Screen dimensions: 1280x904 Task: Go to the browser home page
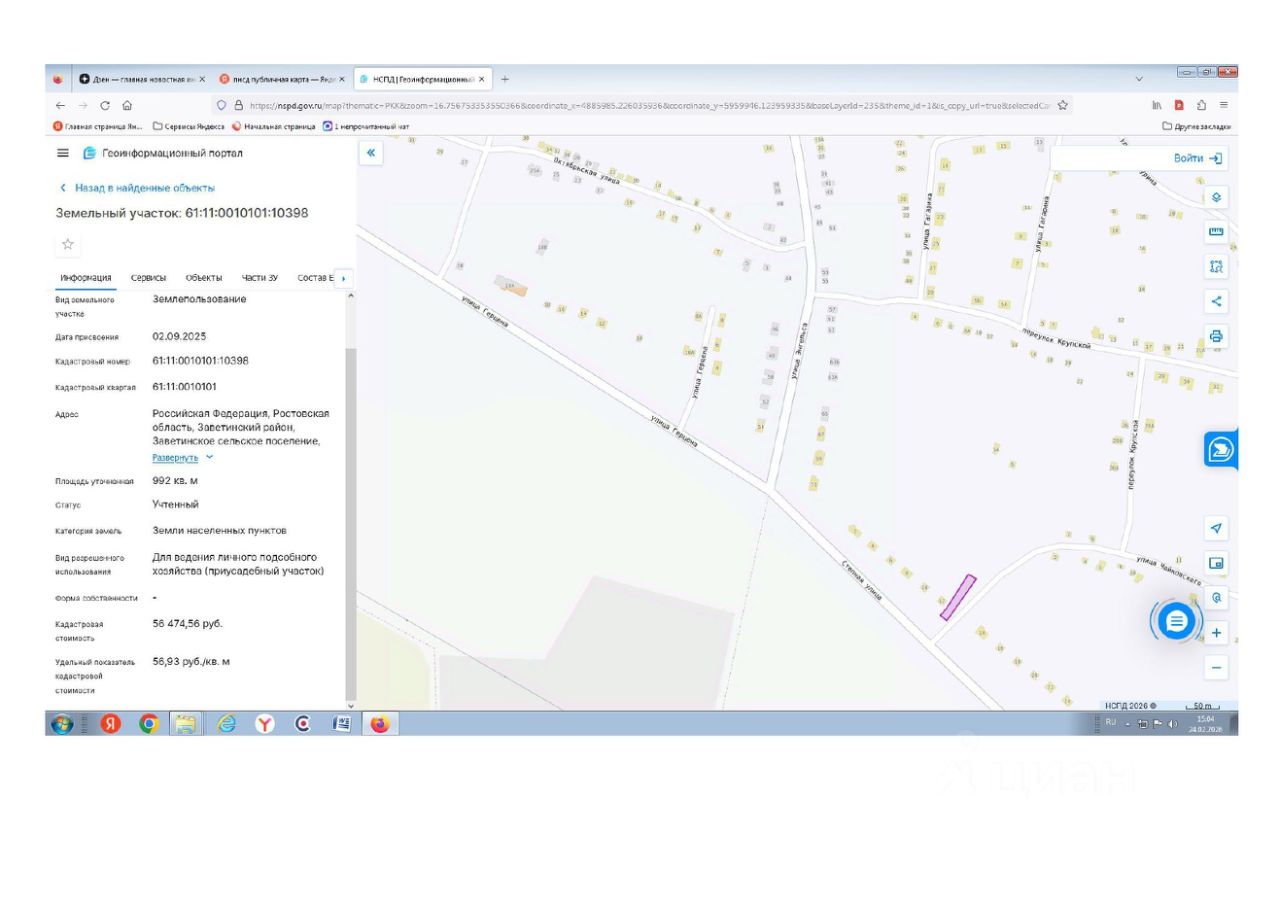127,105
